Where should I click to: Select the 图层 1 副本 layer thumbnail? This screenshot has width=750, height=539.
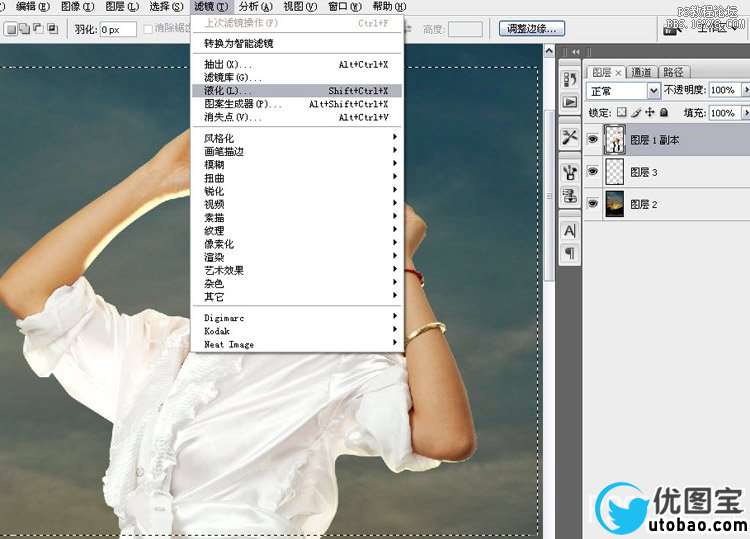point(615,139)
